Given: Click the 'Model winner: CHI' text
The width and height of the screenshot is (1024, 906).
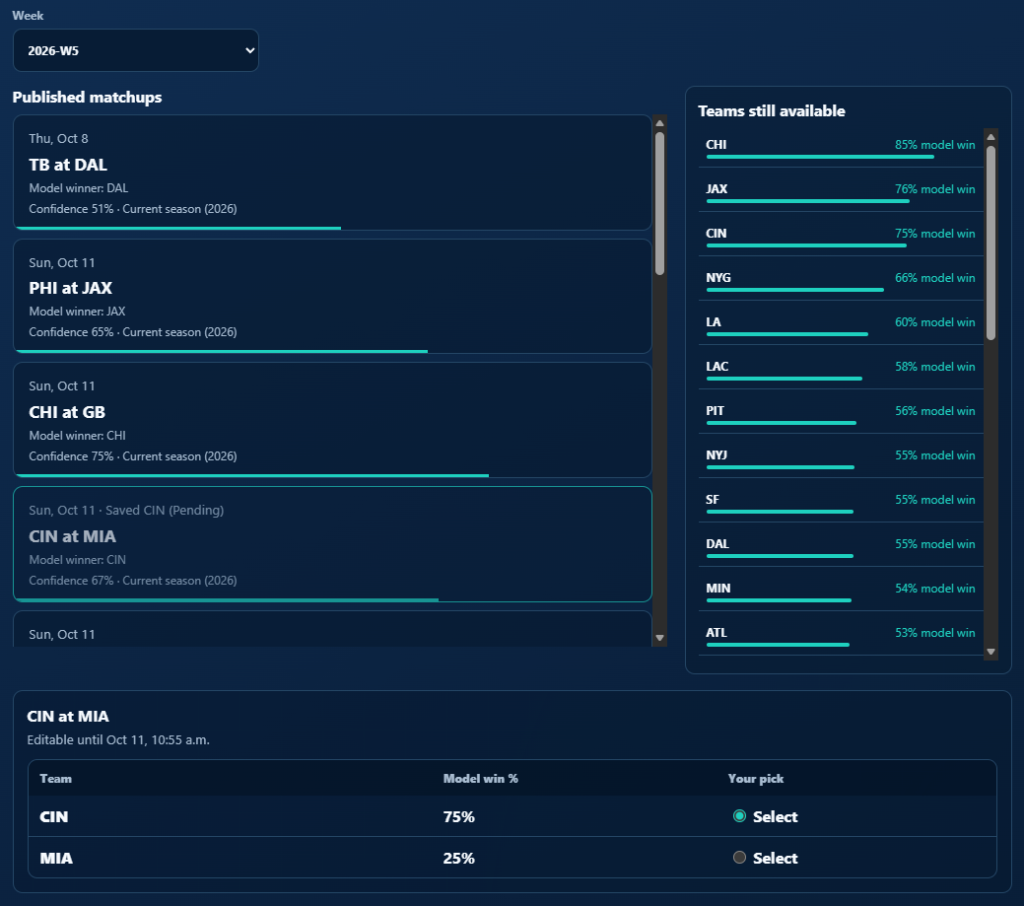Looking at the screenshot, I should 77,436.
